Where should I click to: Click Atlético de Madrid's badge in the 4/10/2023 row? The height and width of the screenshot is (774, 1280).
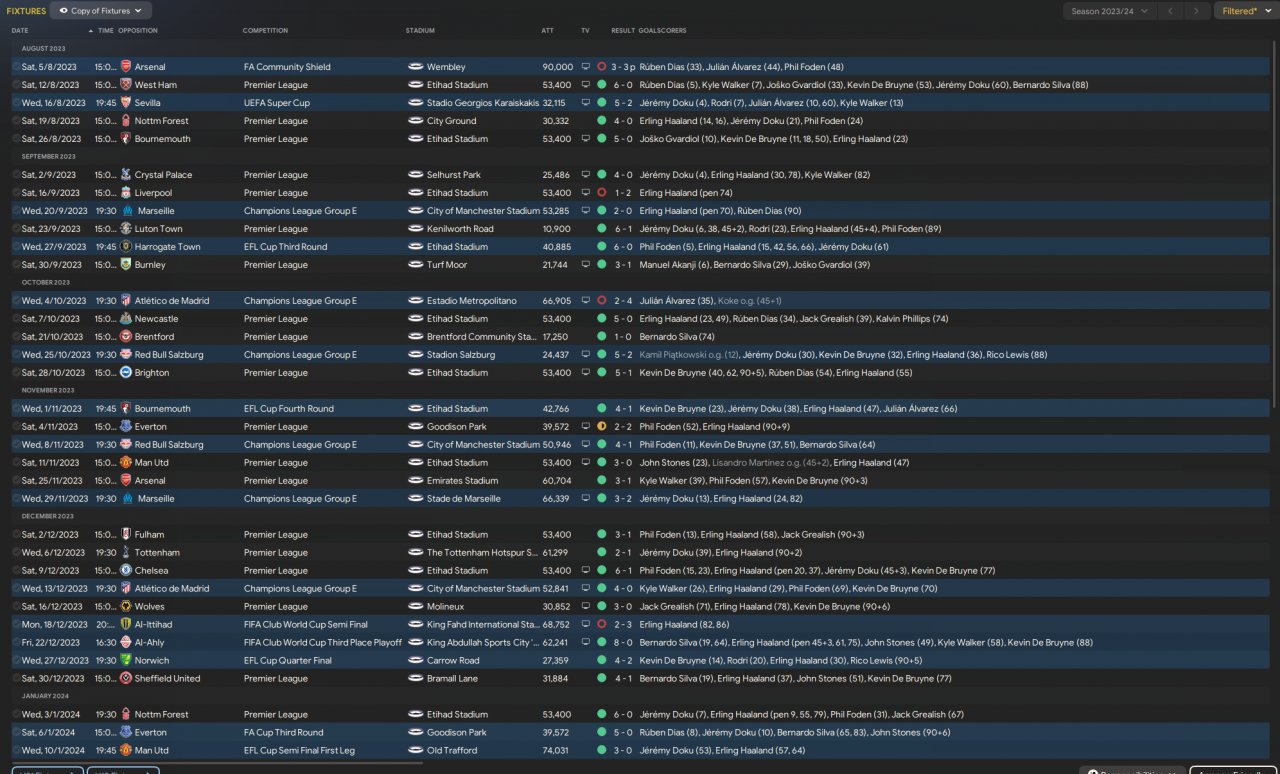tap(126, 301)
